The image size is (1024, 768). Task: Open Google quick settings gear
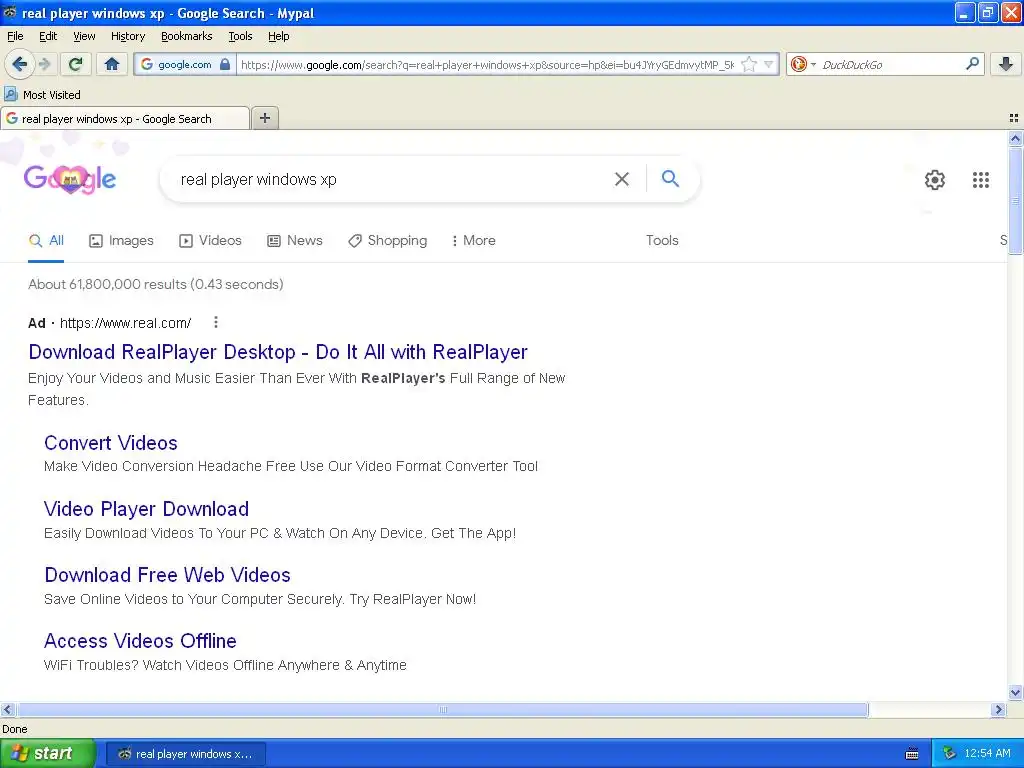tap(935, 180)
